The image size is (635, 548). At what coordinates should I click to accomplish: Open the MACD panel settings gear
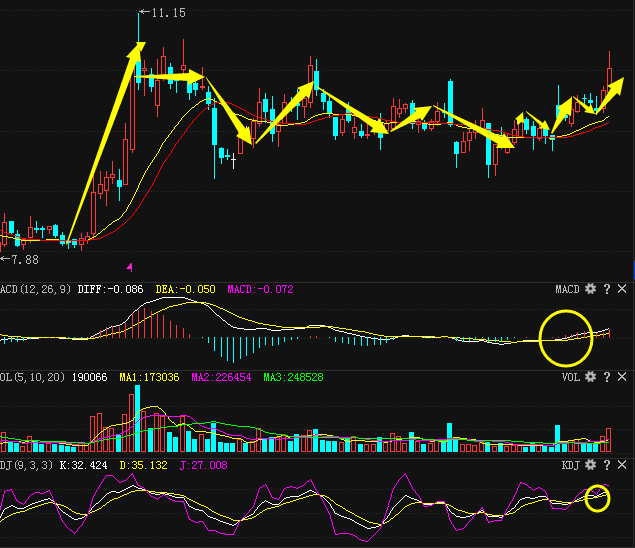coord(590,289)
